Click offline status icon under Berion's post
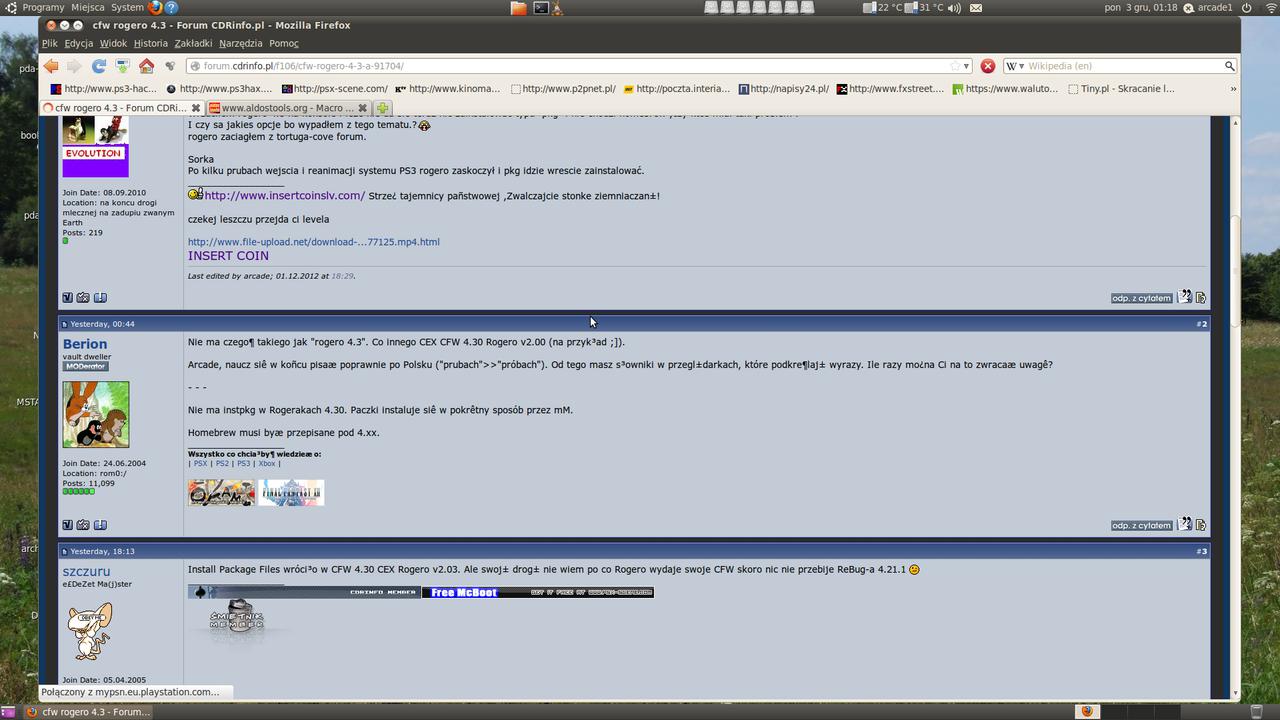Screen dimensions: 1280x720 point(67,525)
